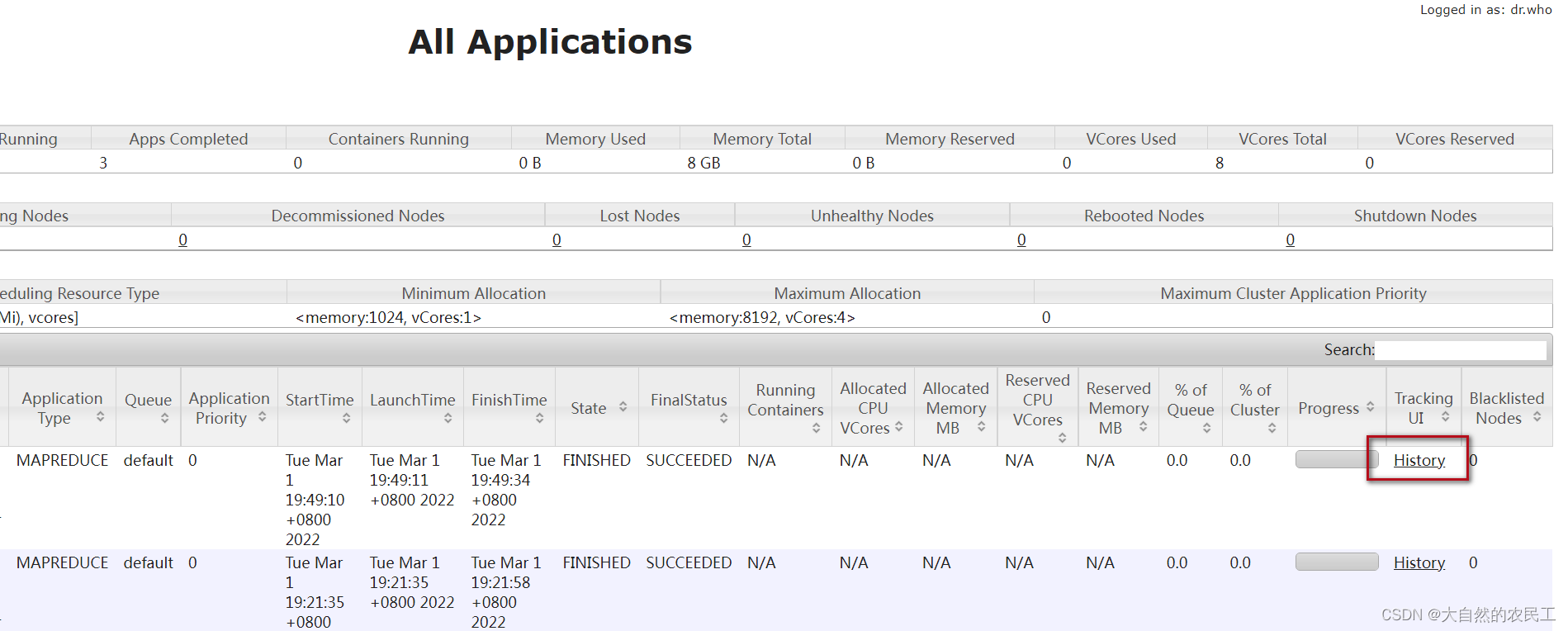The height and width of the screenshot is (631, 1568).
Task: Open History for the job finished 19:21:58
Action: pos(1419,562)
